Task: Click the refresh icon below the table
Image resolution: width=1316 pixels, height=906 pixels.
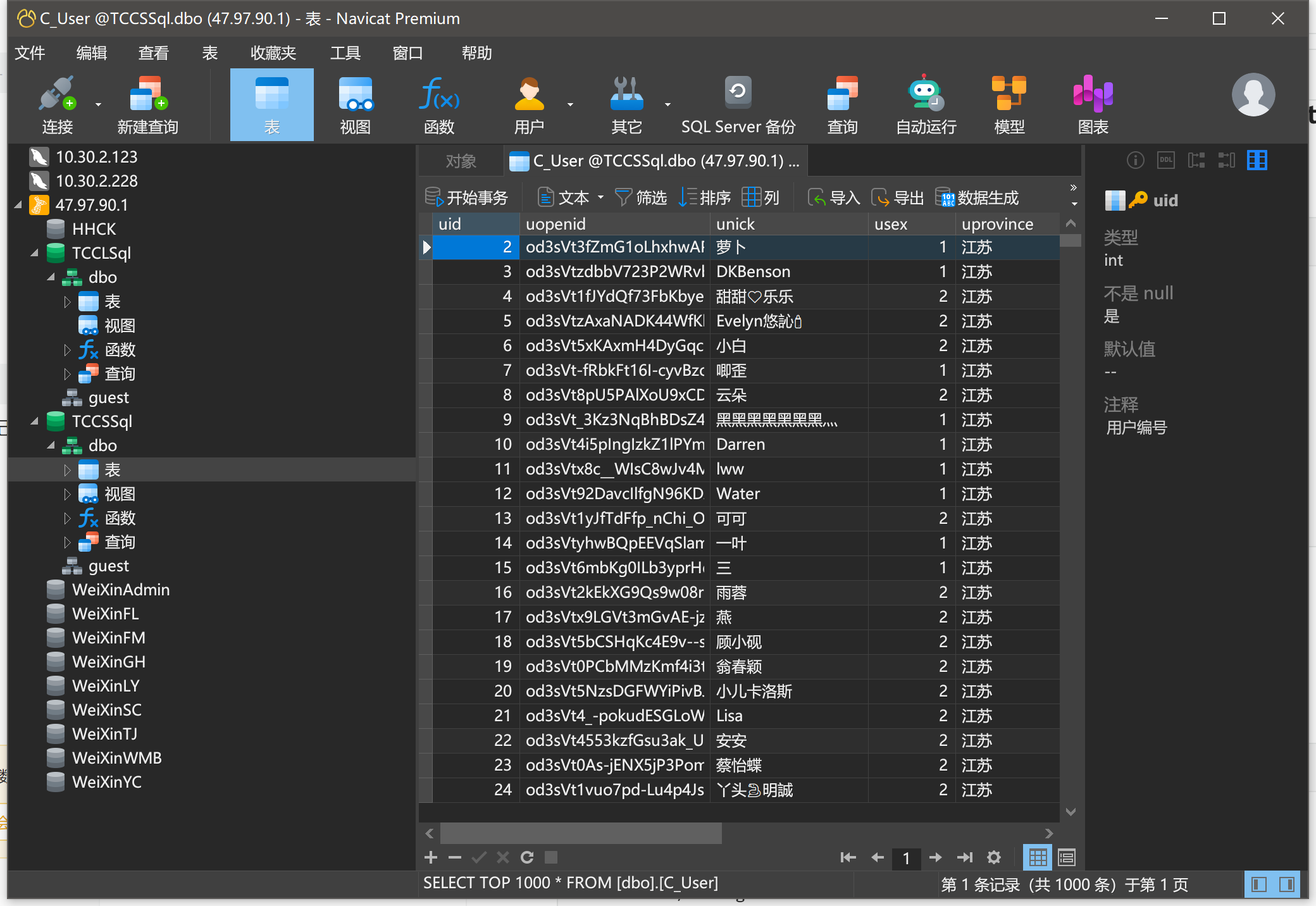Action: pos(527,857)
